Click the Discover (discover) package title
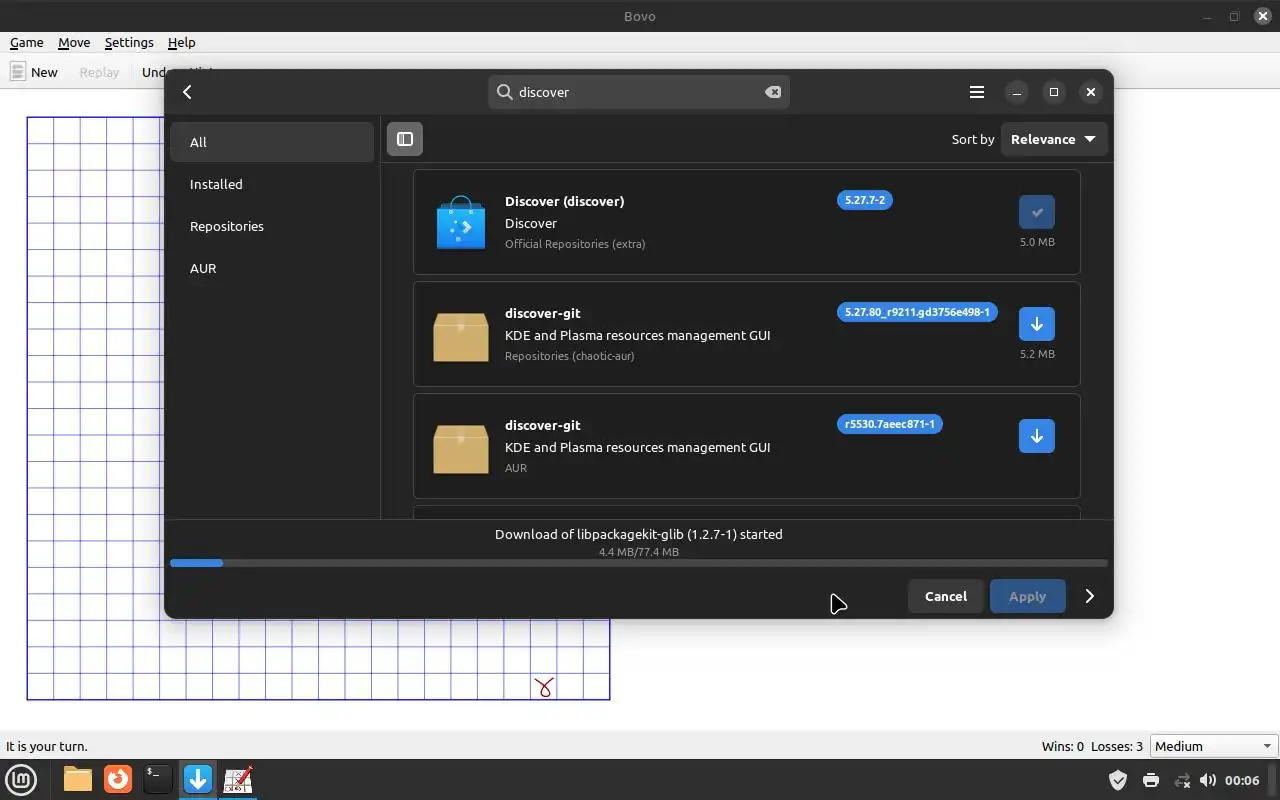Screen dimensions: 1280x800 click(564, 201)
